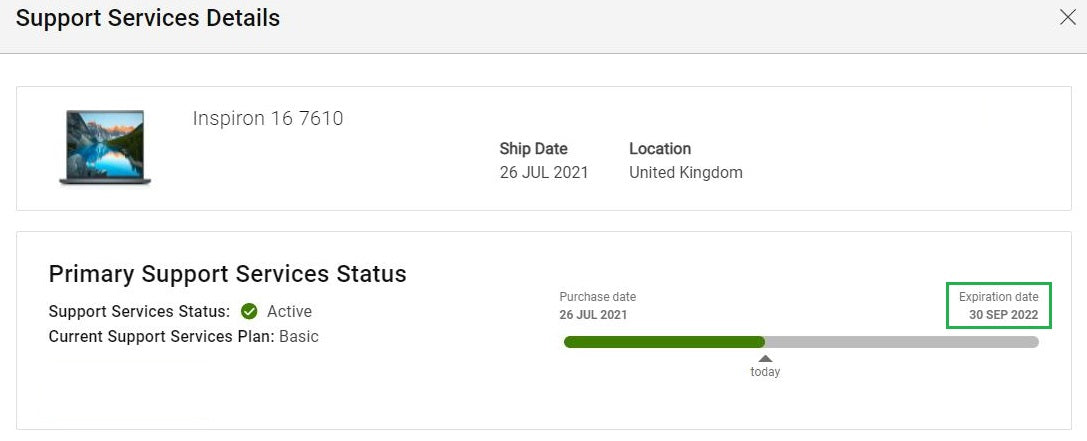Screen dimensions: 1087x441
Task: Close the Support Services Details dialog
Action: pyautogui.click(x=1067, y=17)
